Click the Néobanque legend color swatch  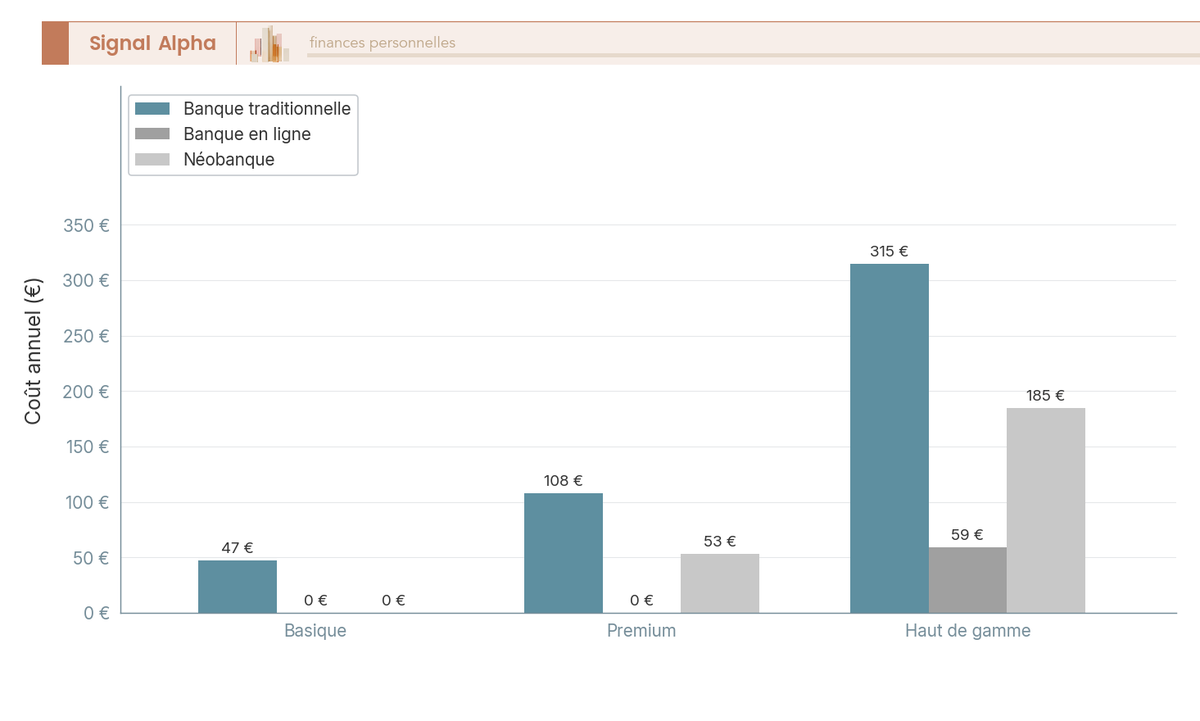point(152,159)
